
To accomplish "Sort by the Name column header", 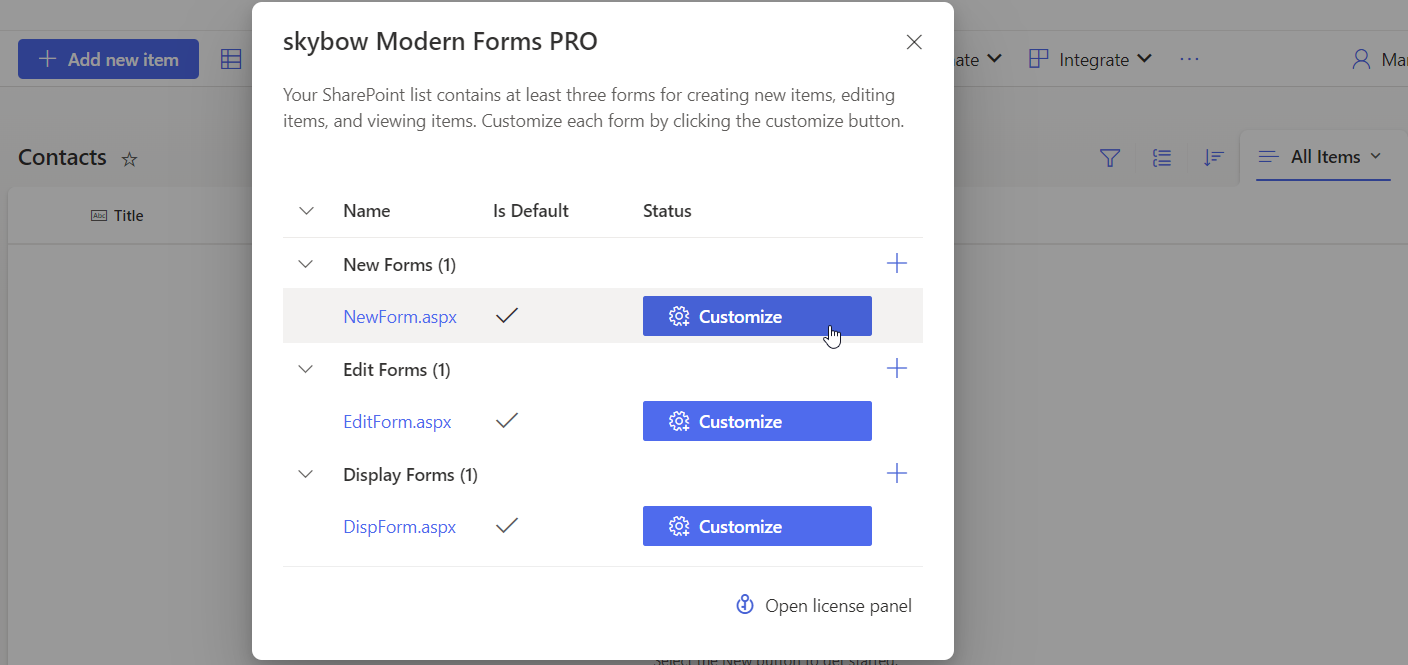I will coord(366,211).
